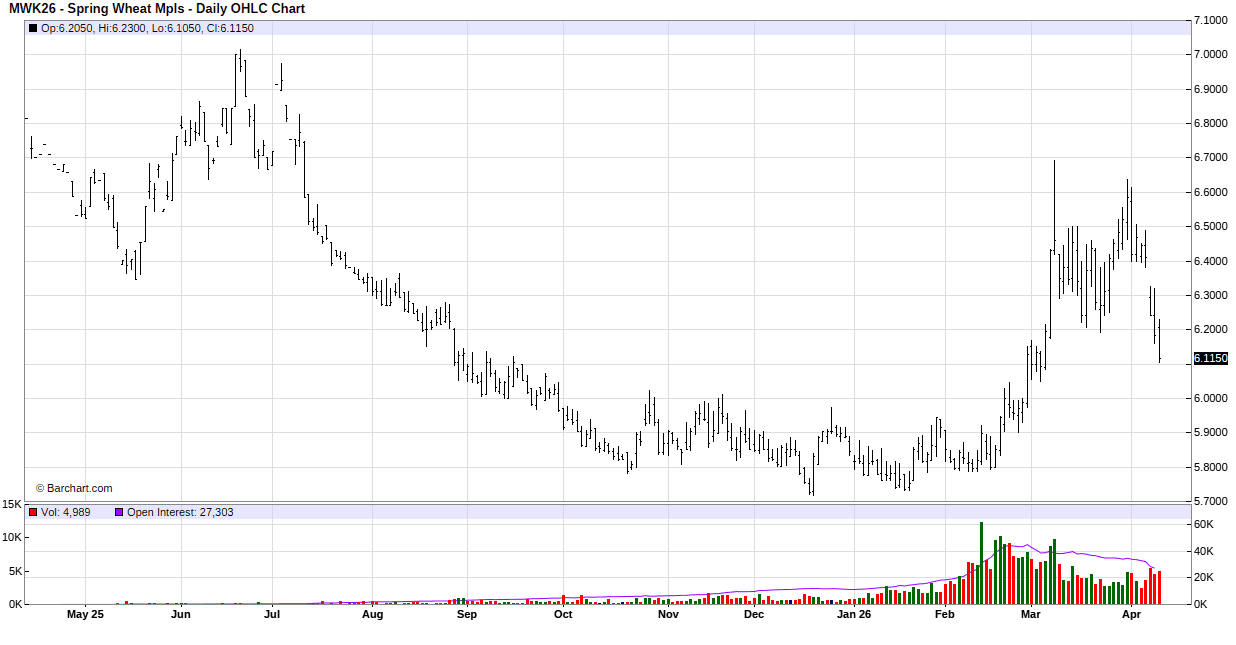The image size is (1236, 645).
Task: Click the May 25 date axis label
Action: [x=85, y=615]
